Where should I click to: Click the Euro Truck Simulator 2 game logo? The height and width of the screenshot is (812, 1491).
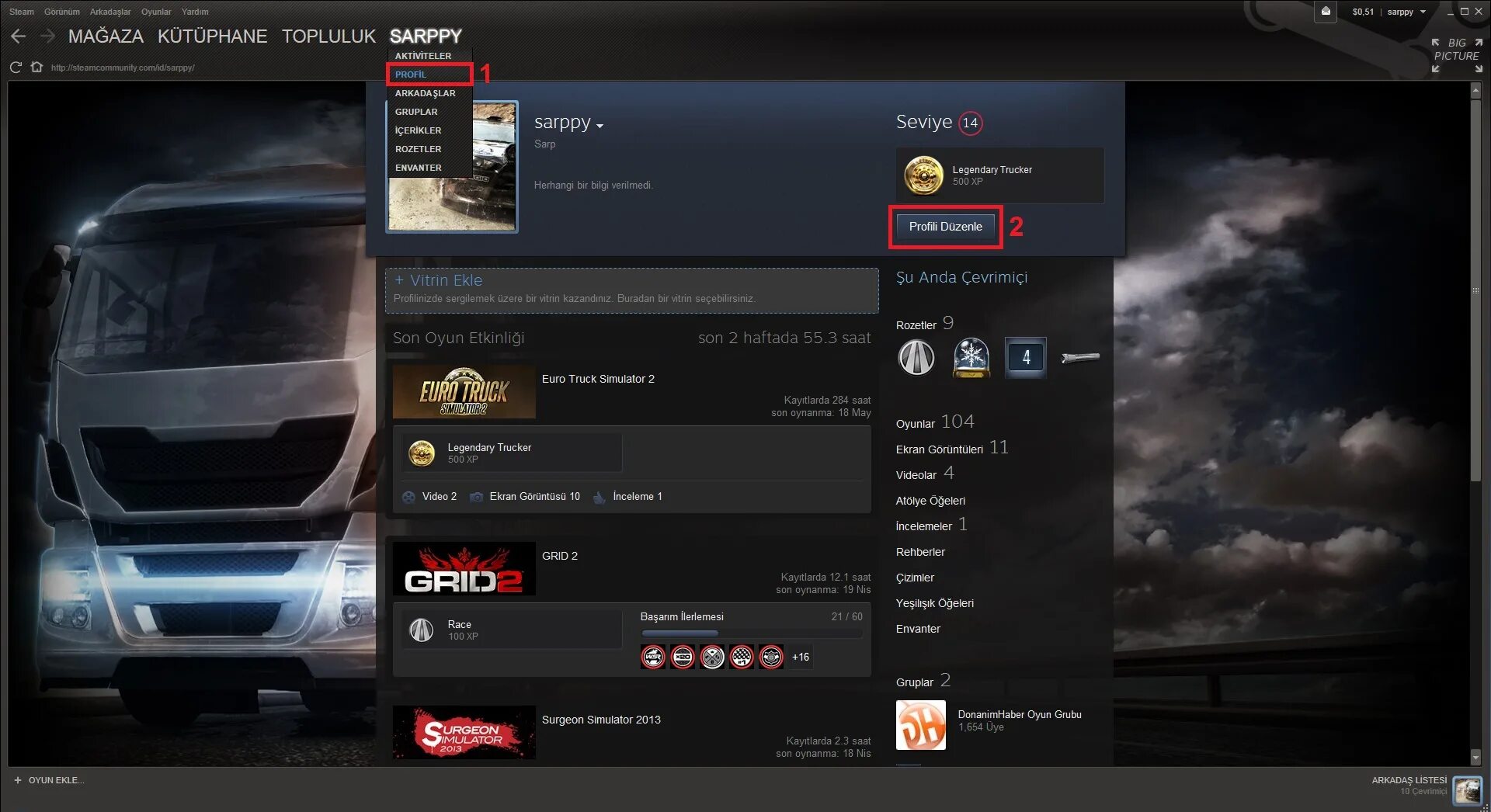coord(464,392)
